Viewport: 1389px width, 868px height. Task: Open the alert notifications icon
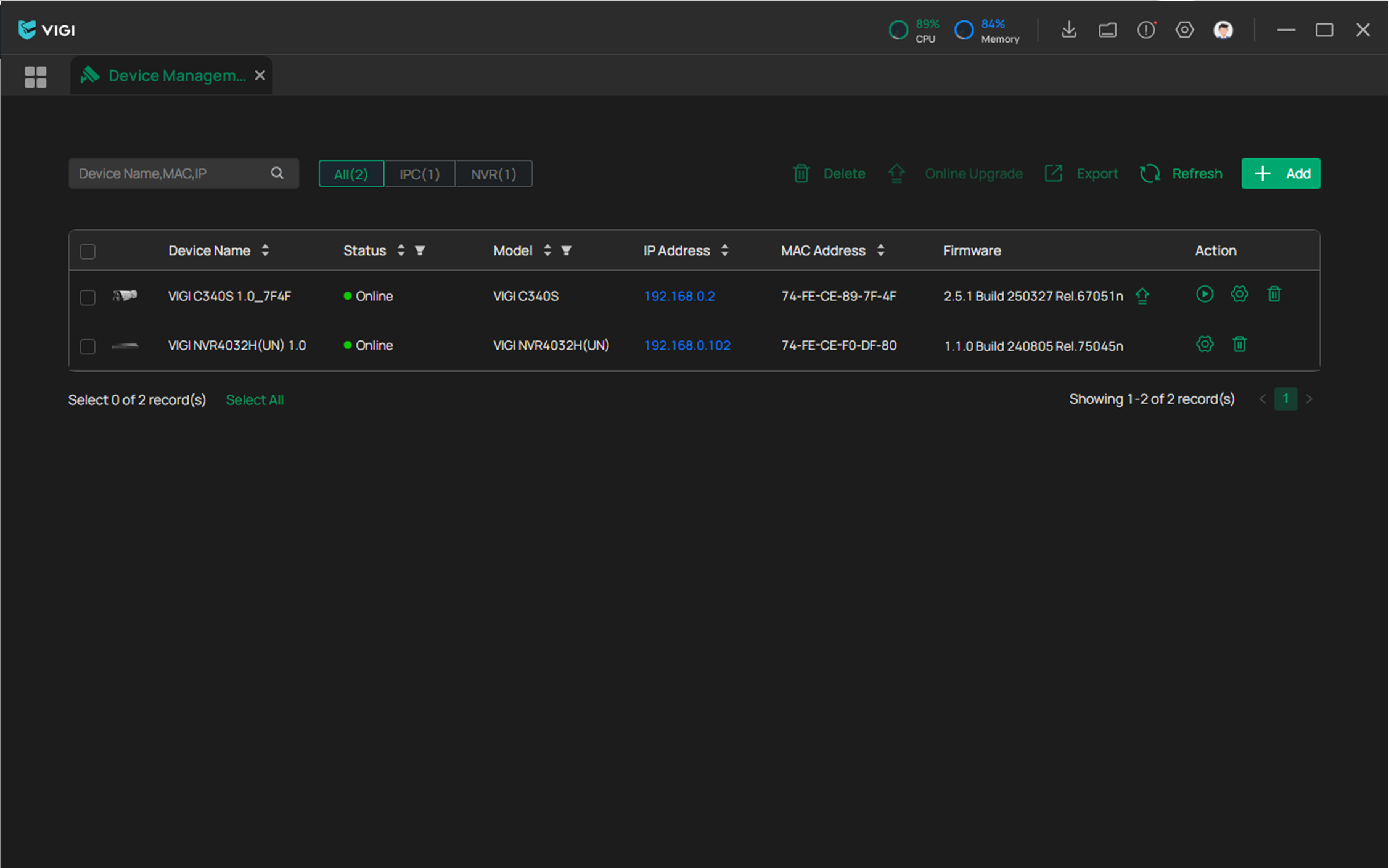point(1146,30)
